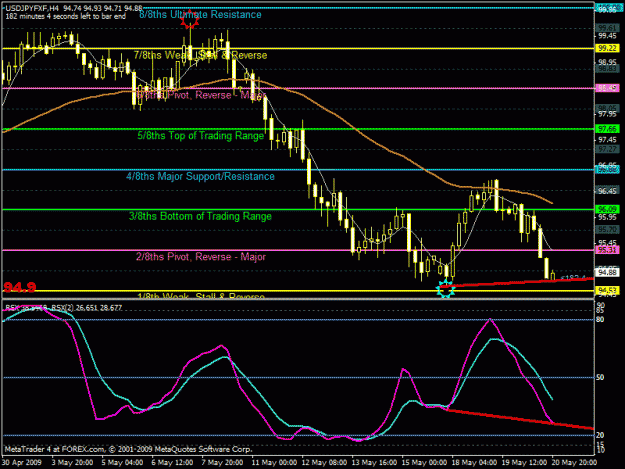The width and height of the screenshot is (625, 469).
Task: Click the red '94.9' price text
Action: 20,287
